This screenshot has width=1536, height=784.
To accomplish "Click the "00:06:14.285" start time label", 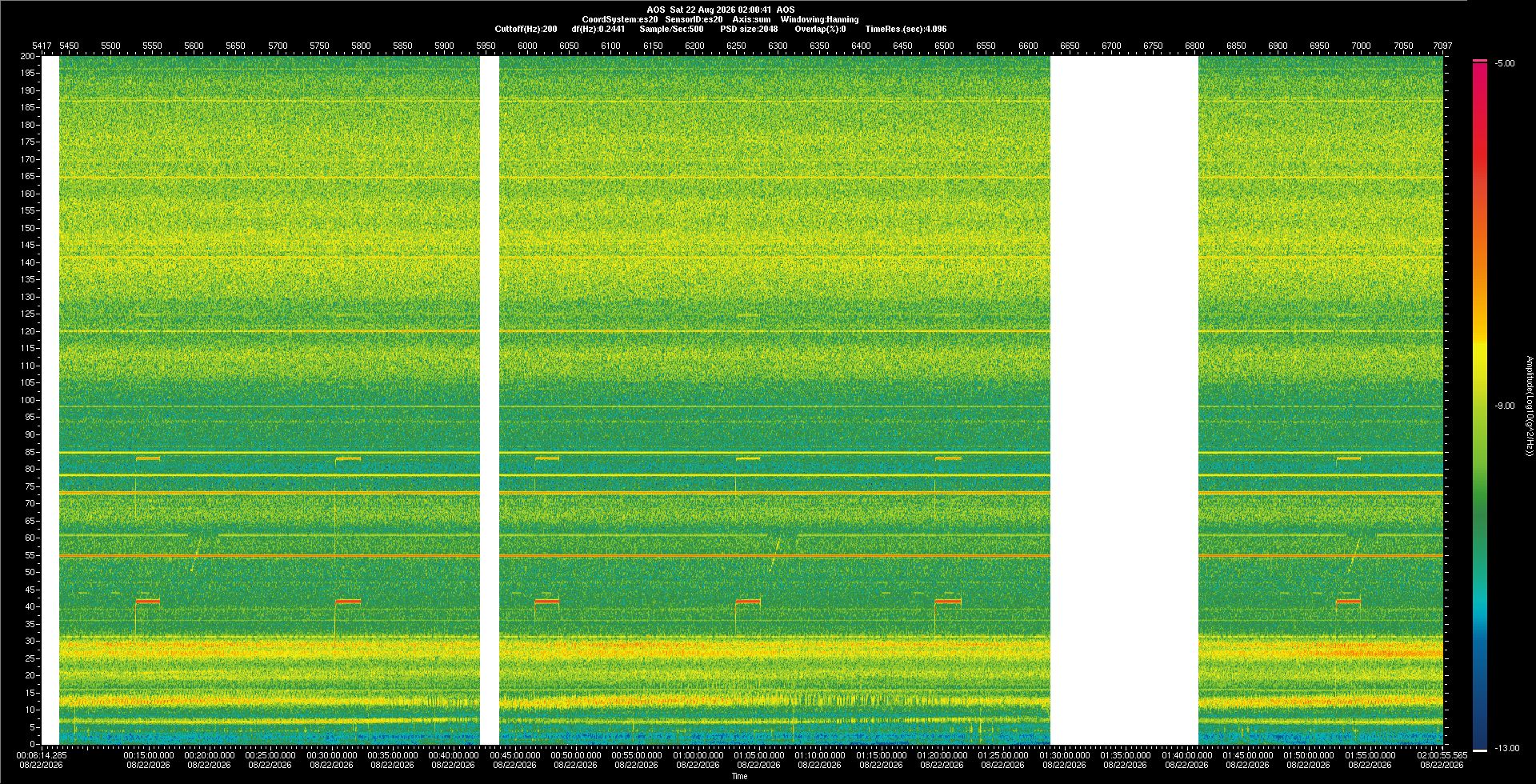I will [x=42, y=754].
